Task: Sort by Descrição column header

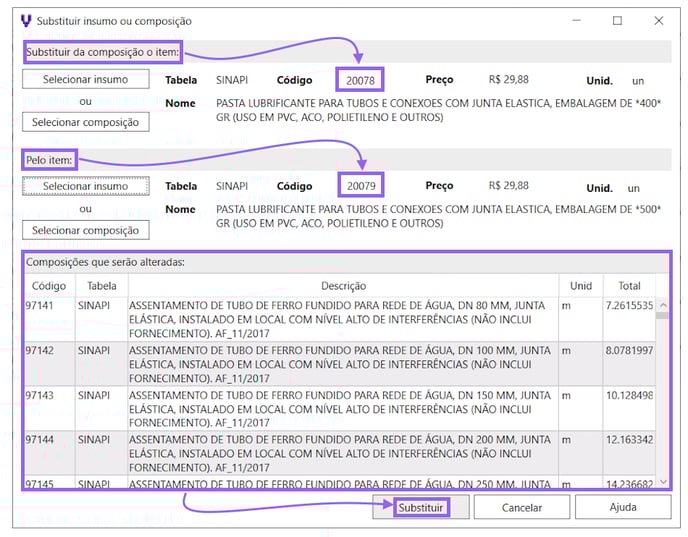Action: coord(344,286)
